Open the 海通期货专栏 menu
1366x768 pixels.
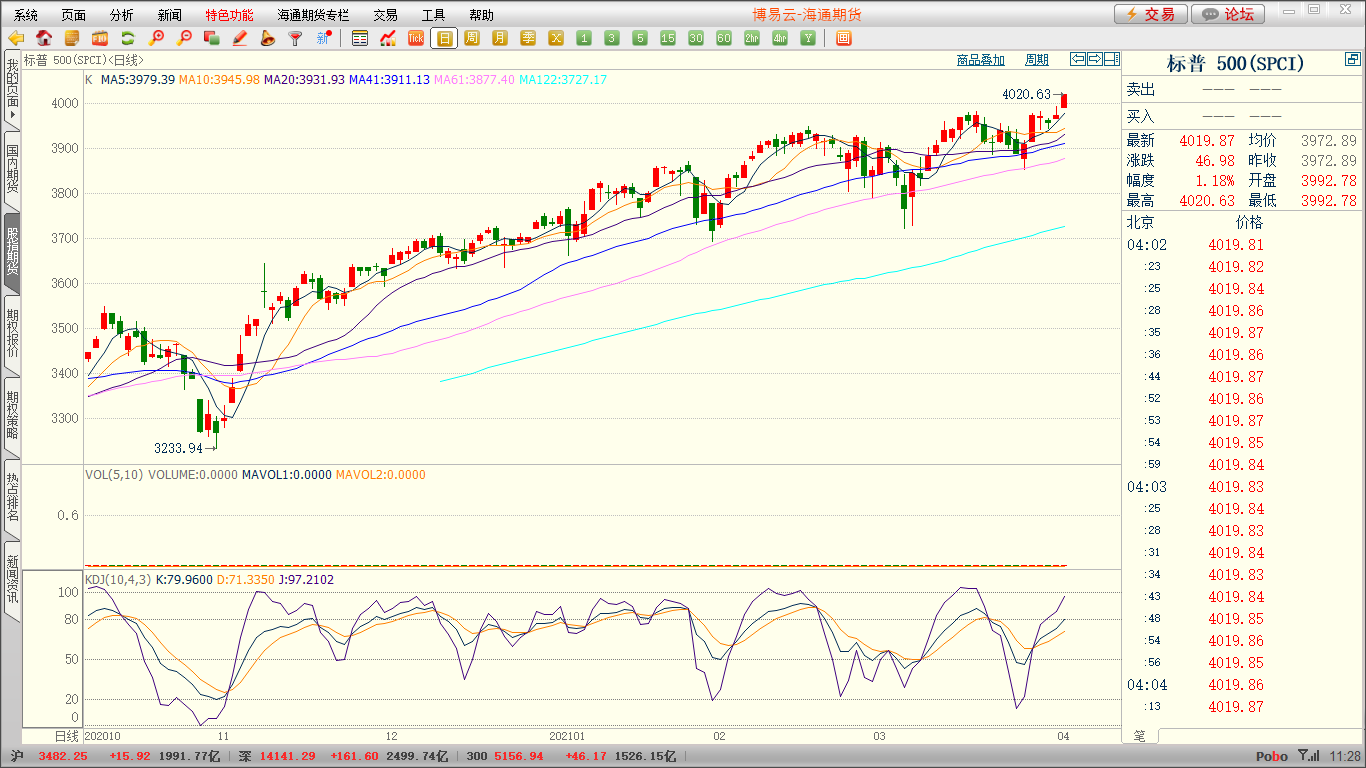[314, 15]
